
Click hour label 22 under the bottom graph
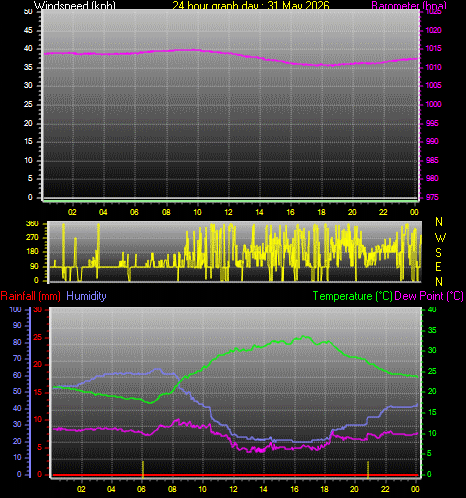tap(385, 489)
